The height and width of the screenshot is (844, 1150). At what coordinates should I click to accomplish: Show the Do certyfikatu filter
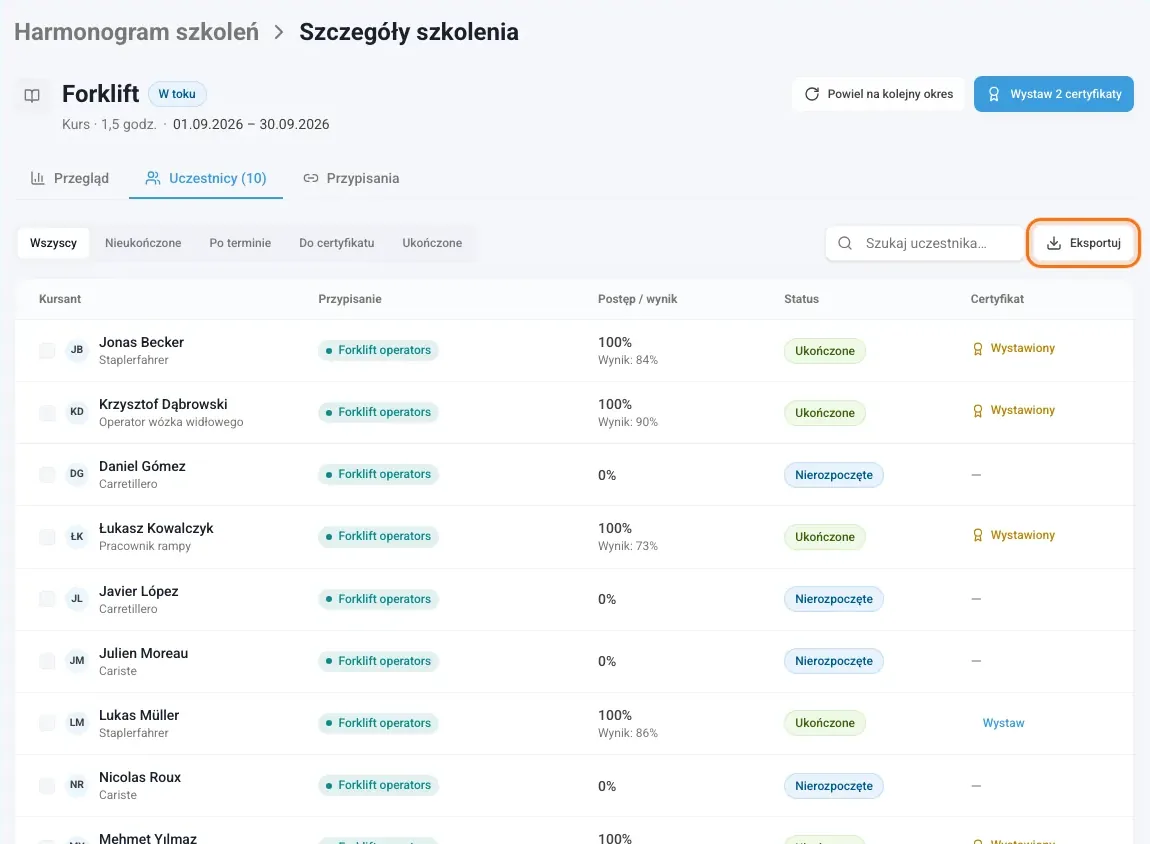click(x=337, y=243)
